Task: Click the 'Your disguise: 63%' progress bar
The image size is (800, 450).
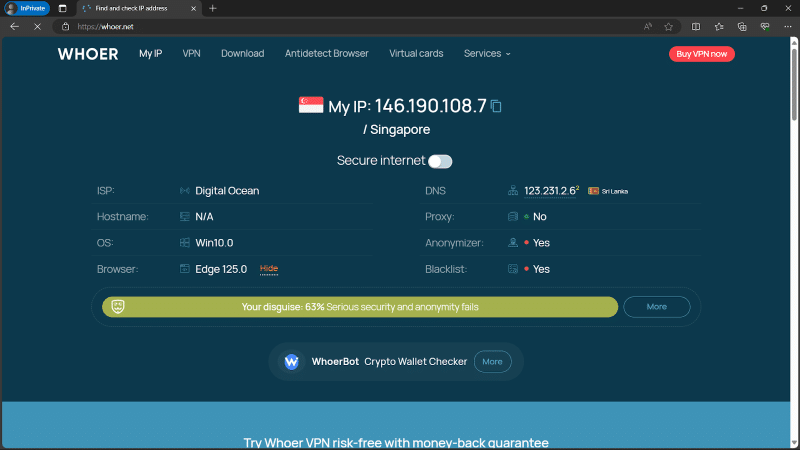Action: [360, 307]
